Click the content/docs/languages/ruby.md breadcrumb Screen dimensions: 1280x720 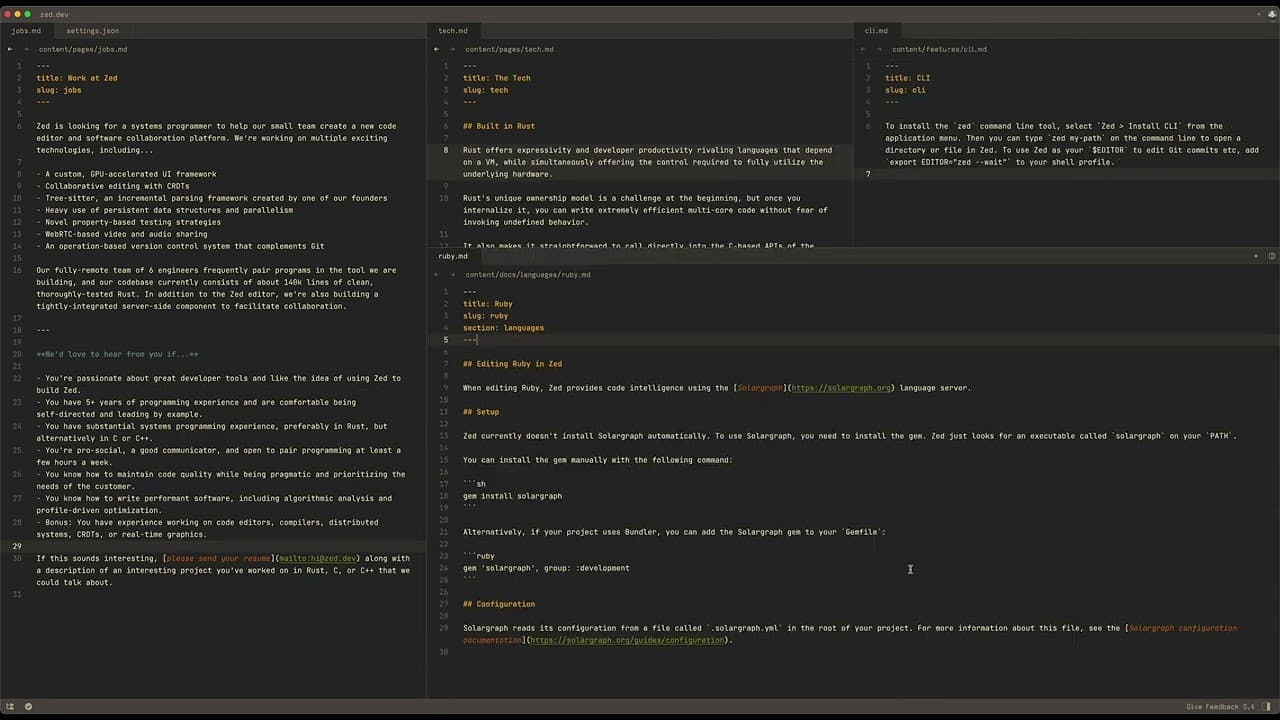(527, 274)
